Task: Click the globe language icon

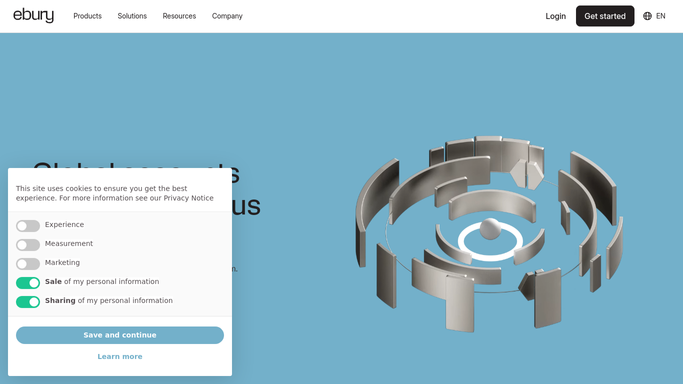Action: click(x=647, y=16)
